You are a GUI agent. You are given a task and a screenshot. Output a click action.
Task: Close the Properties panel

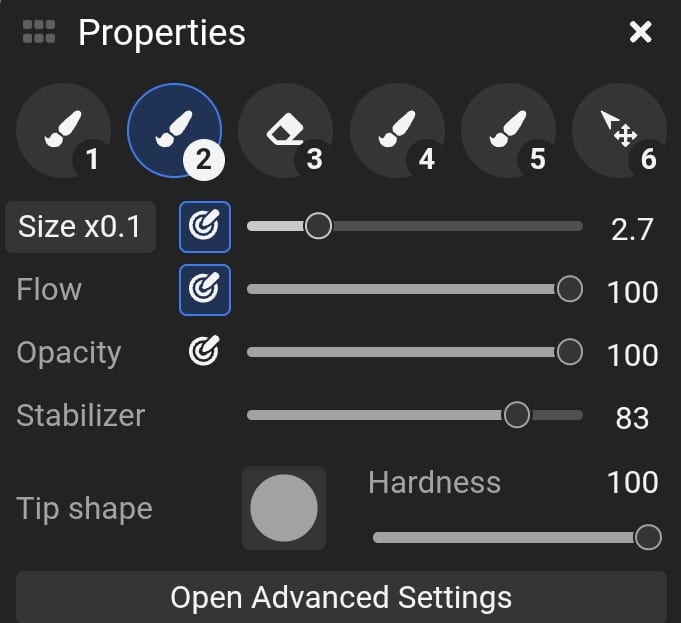click(640, 32)
